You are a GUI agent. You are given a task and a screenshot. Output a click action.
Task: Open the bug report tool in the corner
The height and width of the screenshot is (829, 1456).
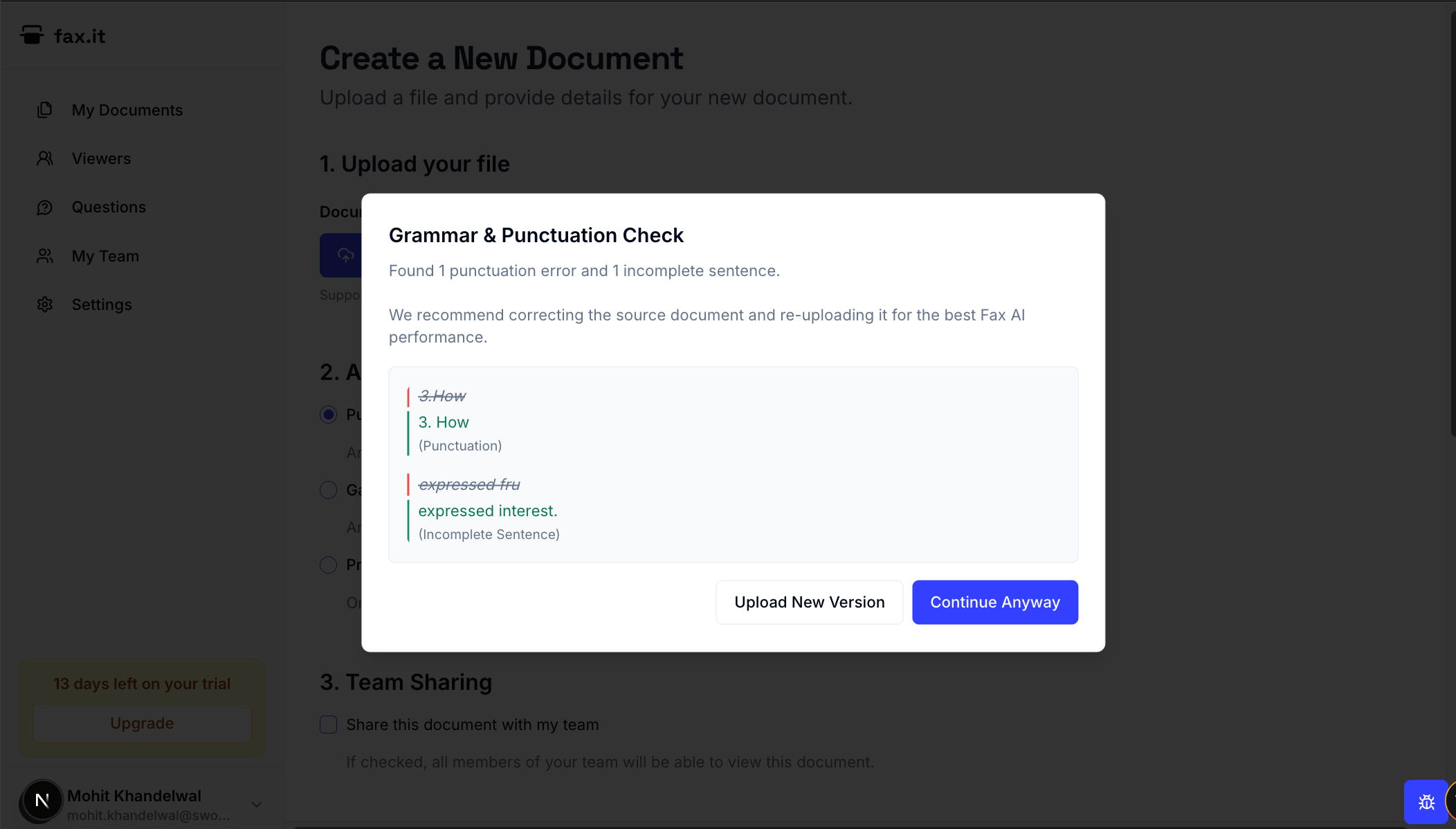tap(1427, 801)
